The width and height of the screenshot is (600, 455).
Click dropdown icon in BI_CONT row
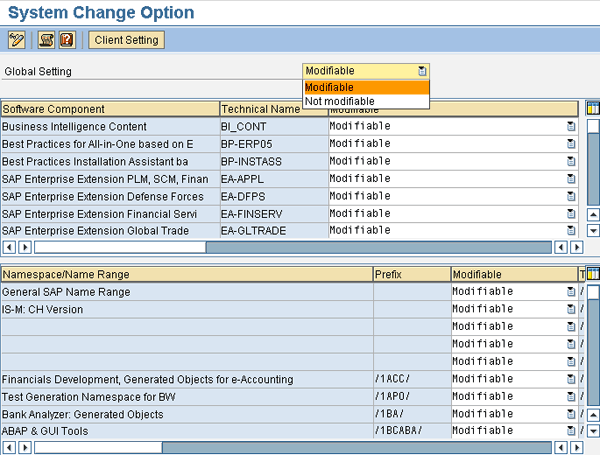pos(571,126)
